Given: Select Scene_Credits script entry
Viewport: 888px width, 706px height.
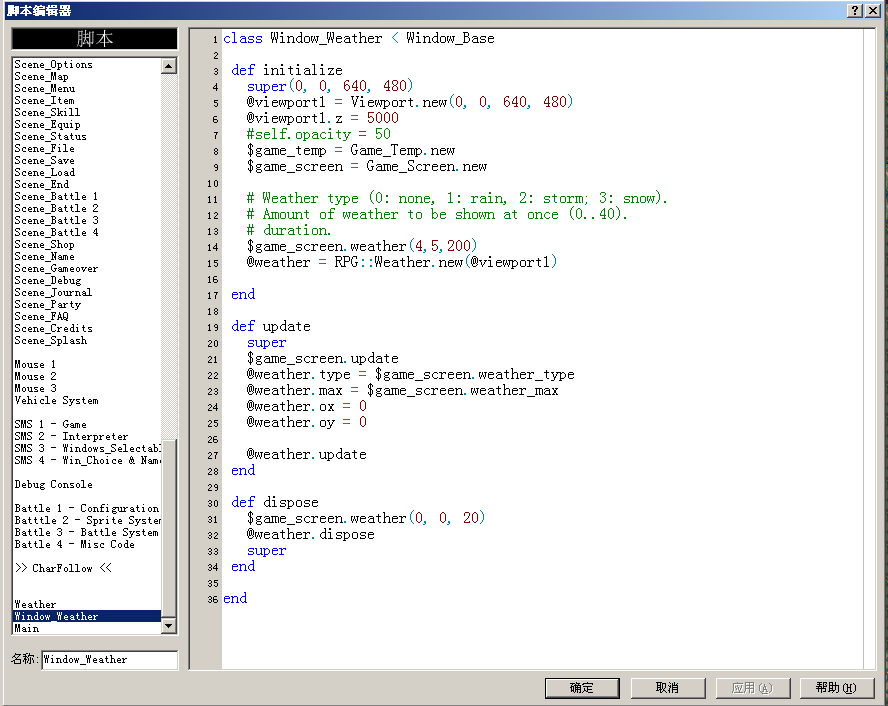Looking at the screenshot, I should (53, 328).
